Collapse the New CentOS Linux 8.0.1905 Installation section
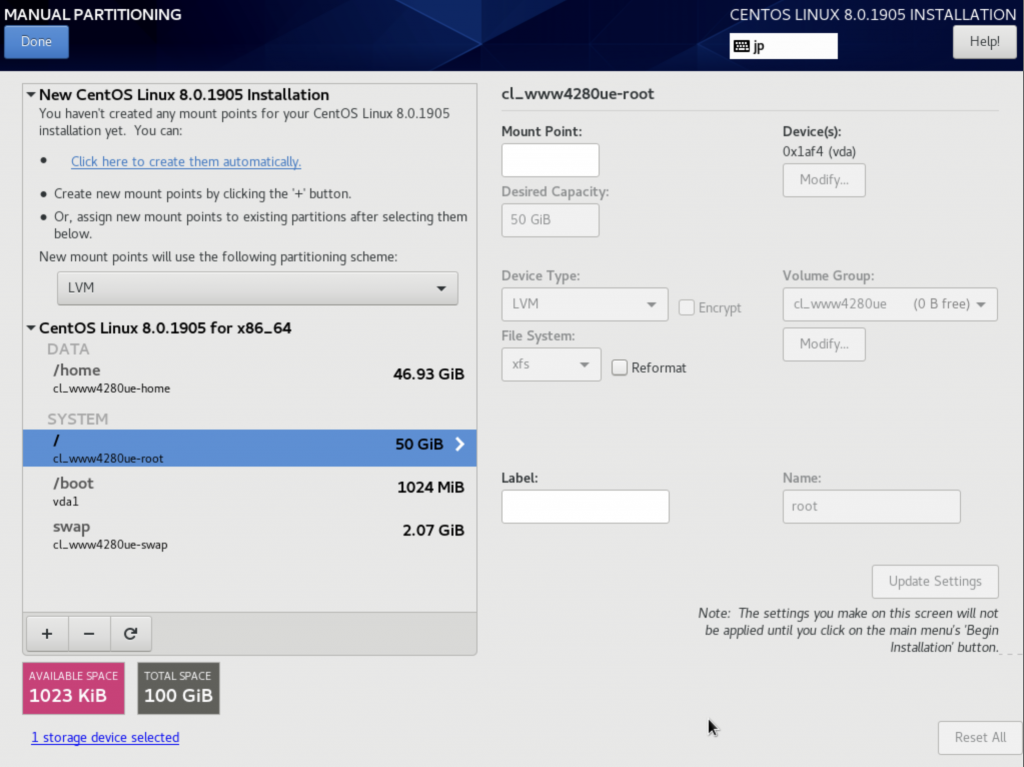Screen dimensions: 1024x767 [31, 95]
